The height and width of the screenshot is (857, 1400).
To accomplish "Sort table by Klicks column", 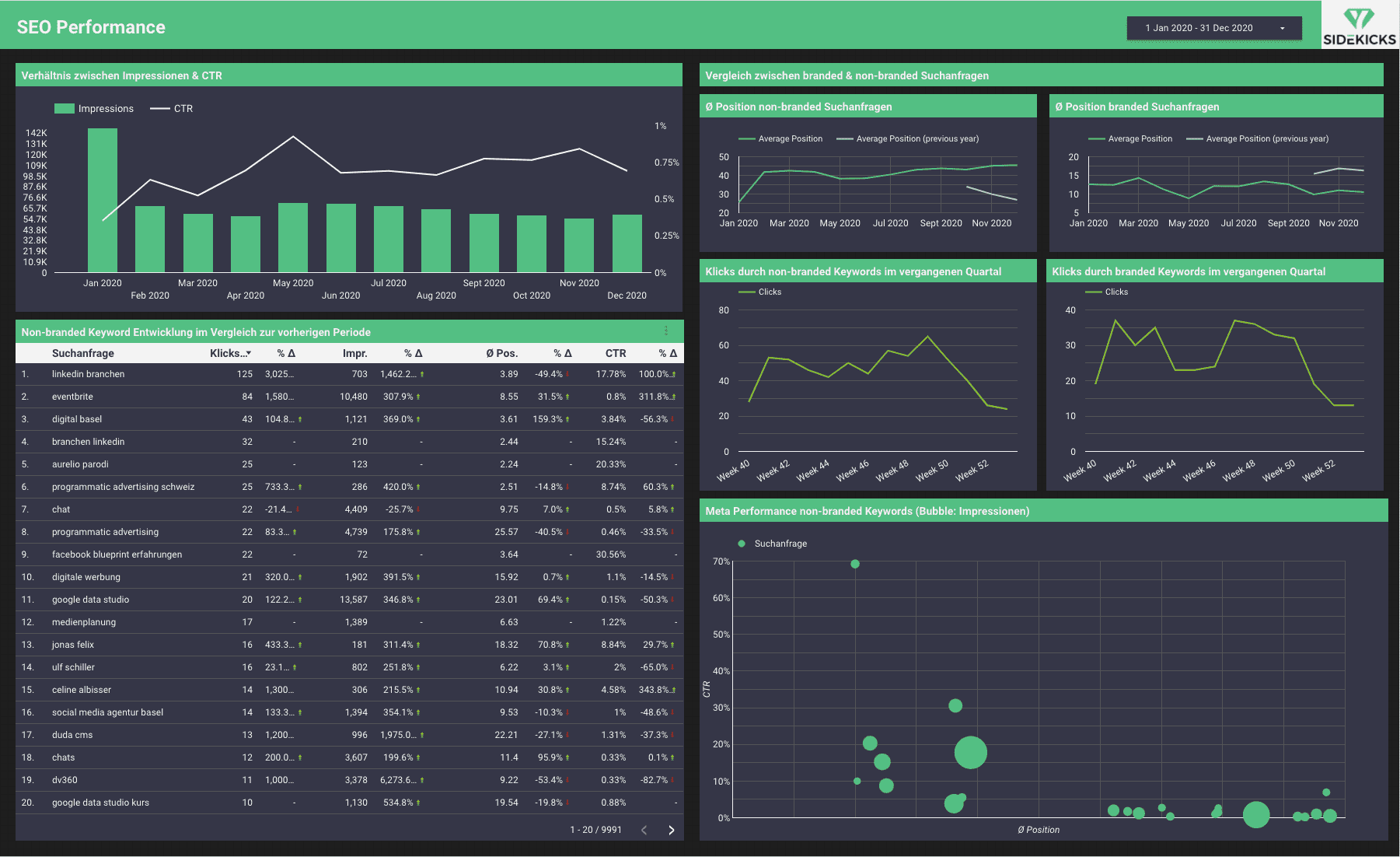I will click(x=230, y=353).
